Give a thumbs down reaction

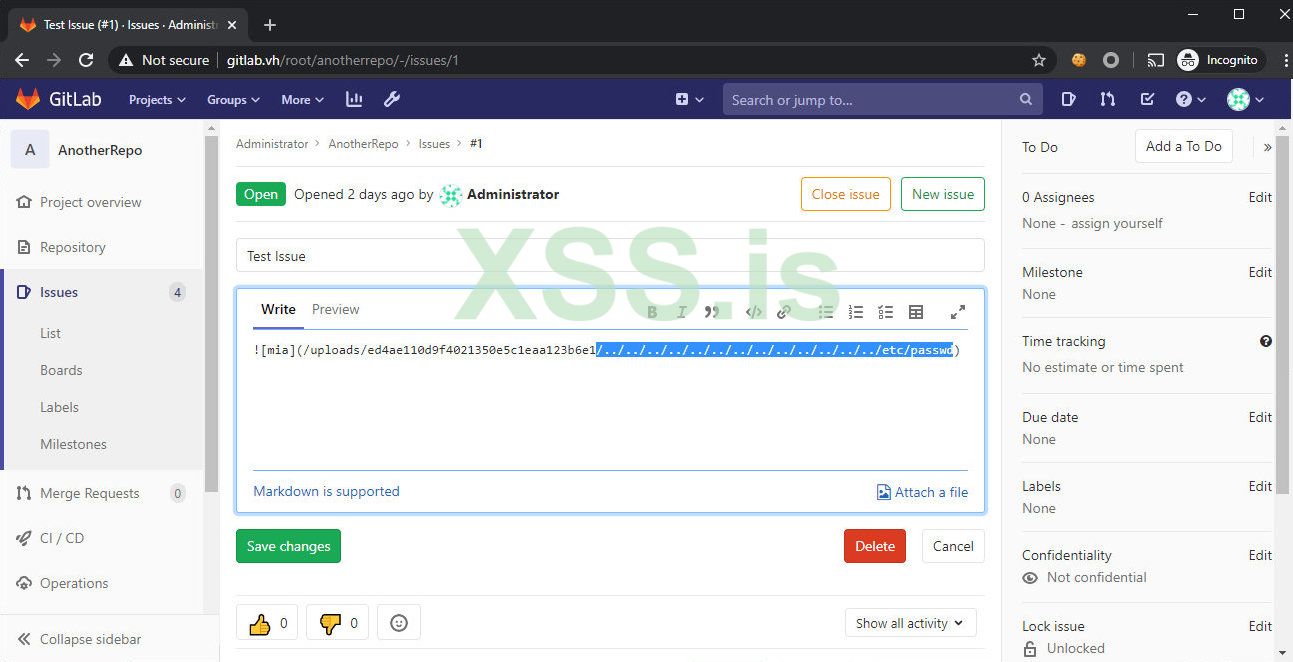pos(338,623)
